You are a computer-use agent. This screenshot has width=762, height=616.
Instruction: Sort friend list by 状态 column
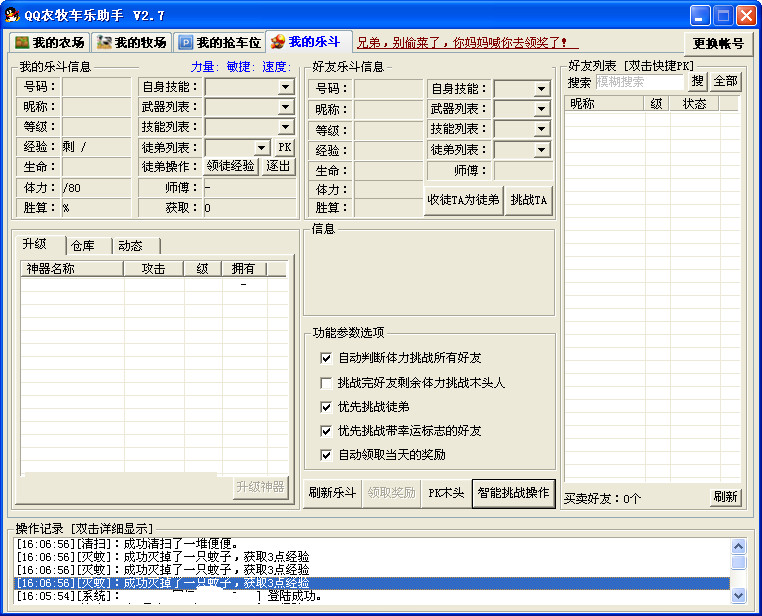point(694,103)
